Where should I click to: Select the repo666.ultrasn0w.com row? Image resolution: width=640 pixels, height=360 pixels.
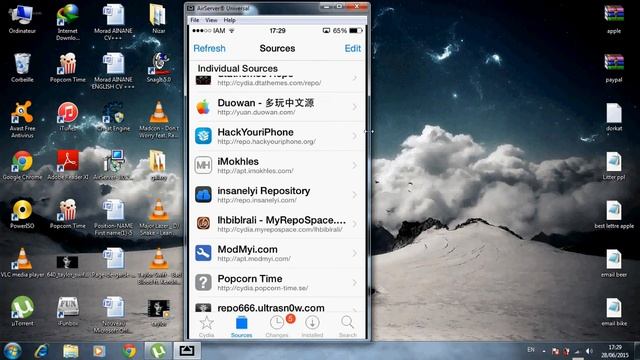[x=277, y=308]
